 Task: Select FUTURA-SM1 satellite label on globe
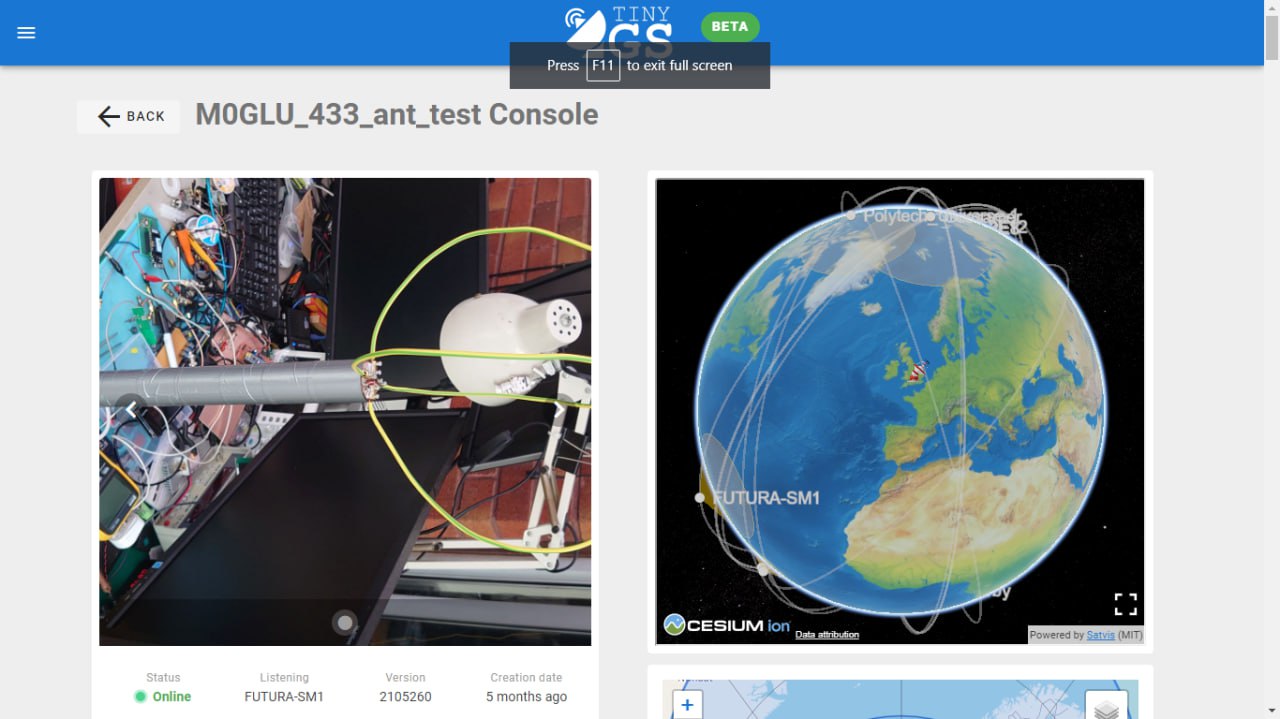(766, 497)
